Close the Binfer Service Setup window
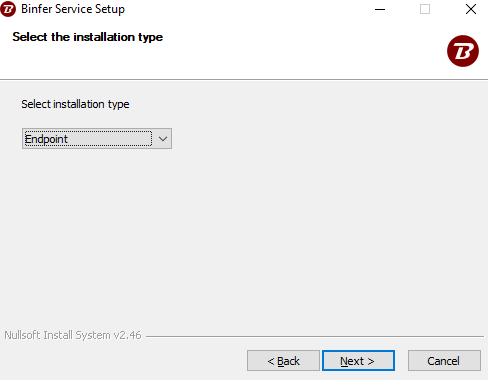 tap(471, 9)
